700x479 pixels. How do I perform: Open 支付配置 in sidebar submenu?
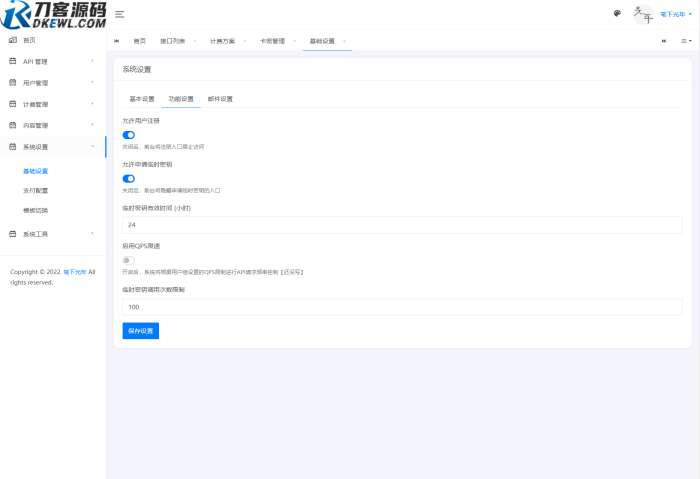tap(35, 191)
